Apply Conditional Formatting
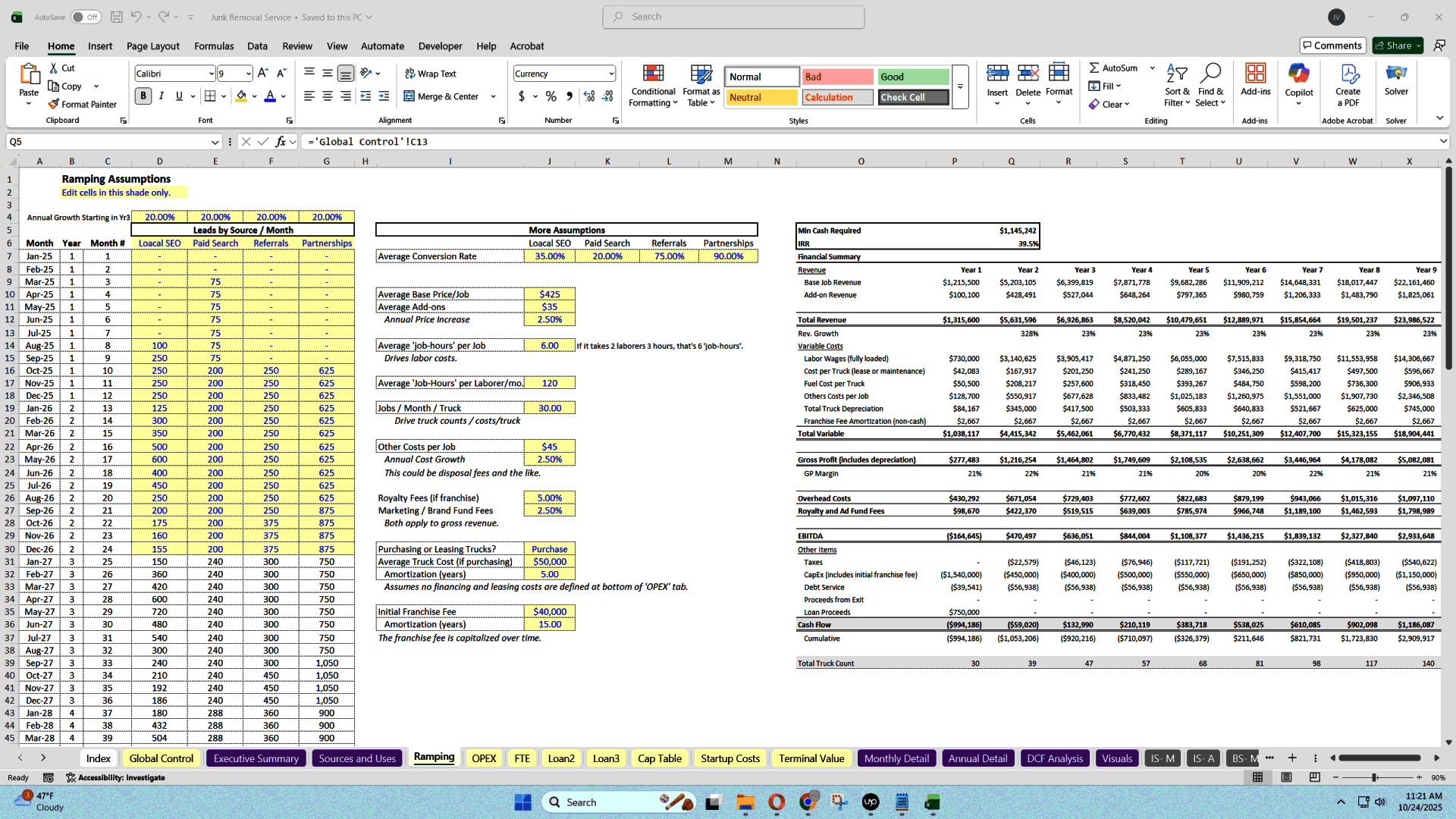The image size is (1456, 819). (653, 85)
